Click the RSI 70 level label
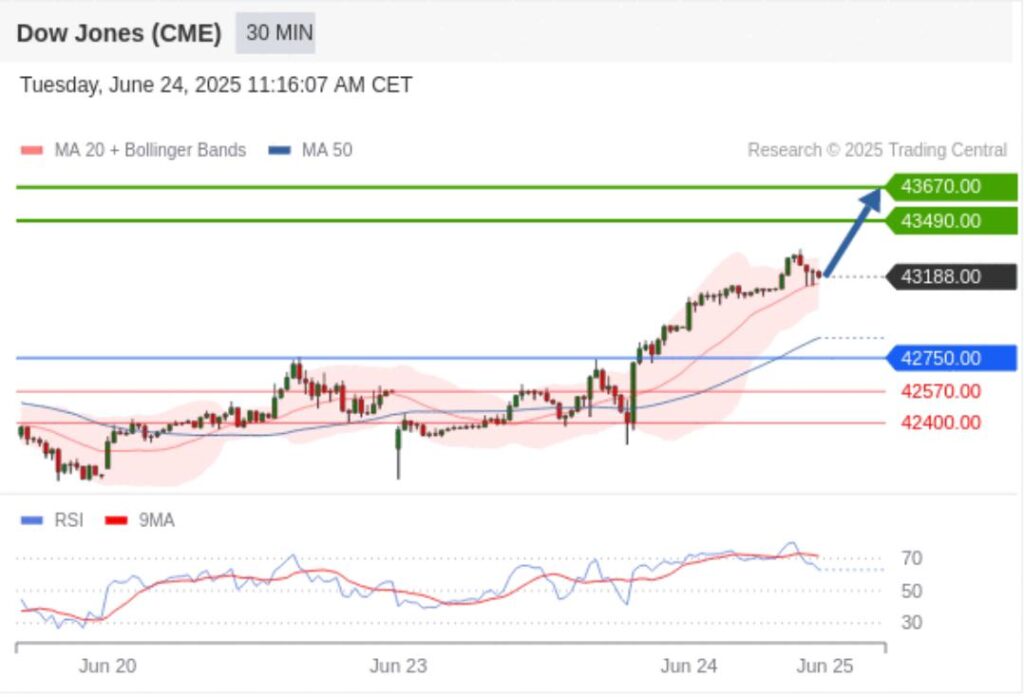Image resolution: width=1024 pixels, height=697 pixels. [911, 558]
